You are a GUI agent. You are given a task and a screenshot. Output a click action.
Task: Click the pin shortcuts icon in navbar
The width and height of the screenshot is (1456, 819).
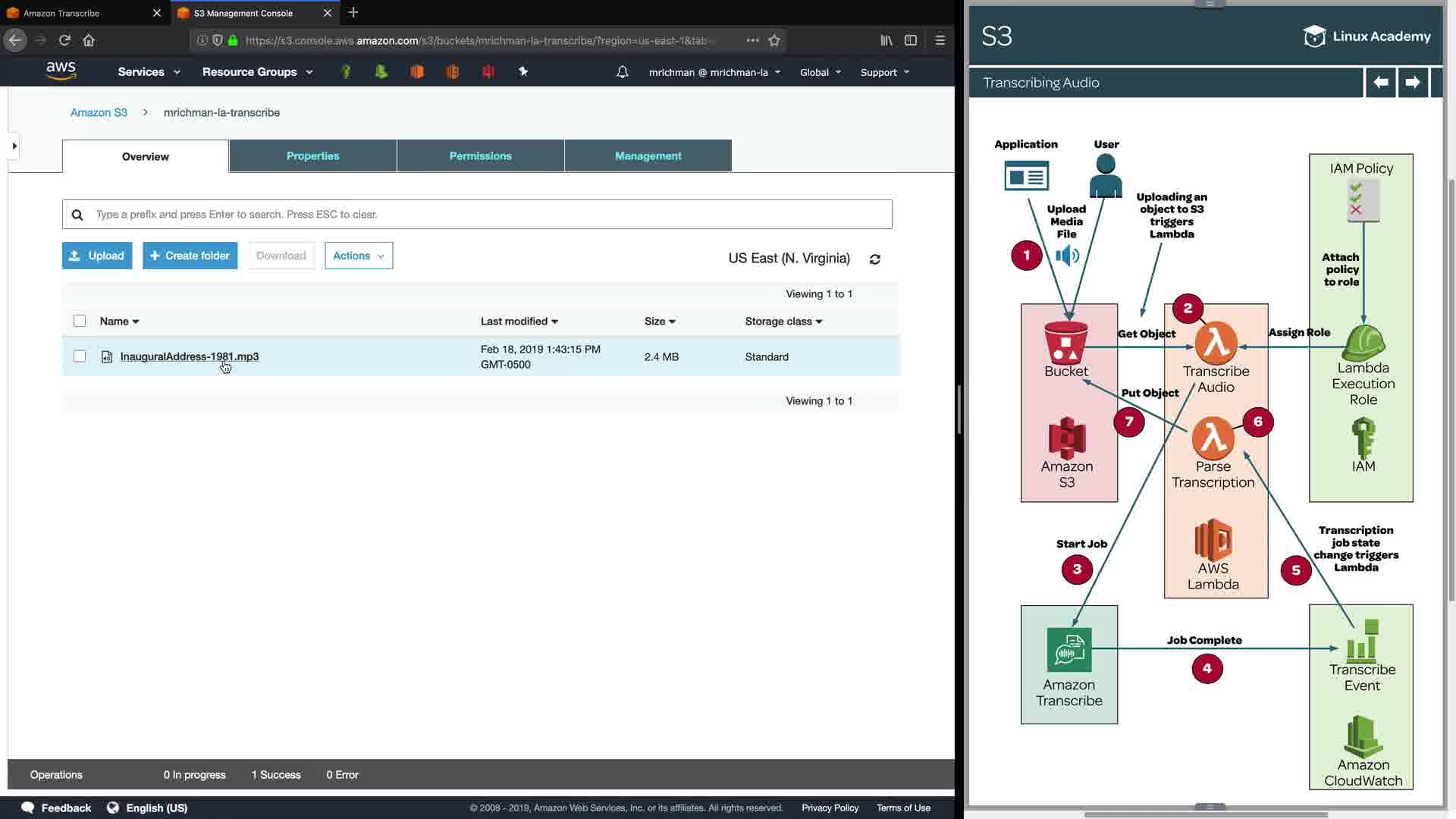click(523, 71)
